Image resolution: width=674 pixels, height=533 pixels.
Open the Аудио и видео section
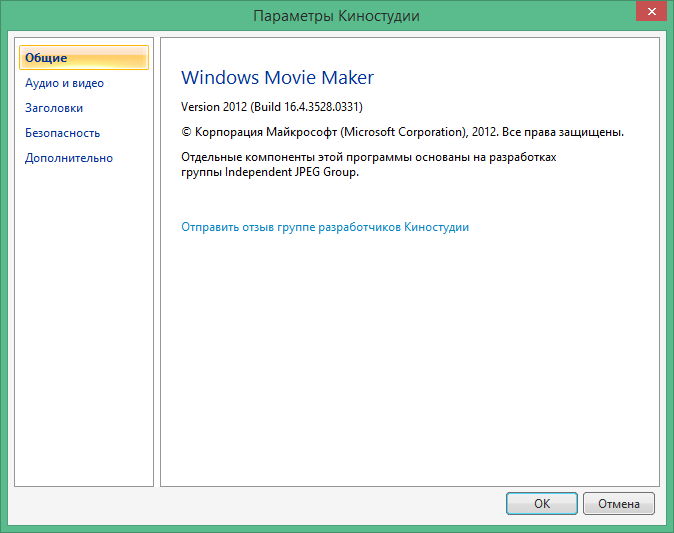64,83
